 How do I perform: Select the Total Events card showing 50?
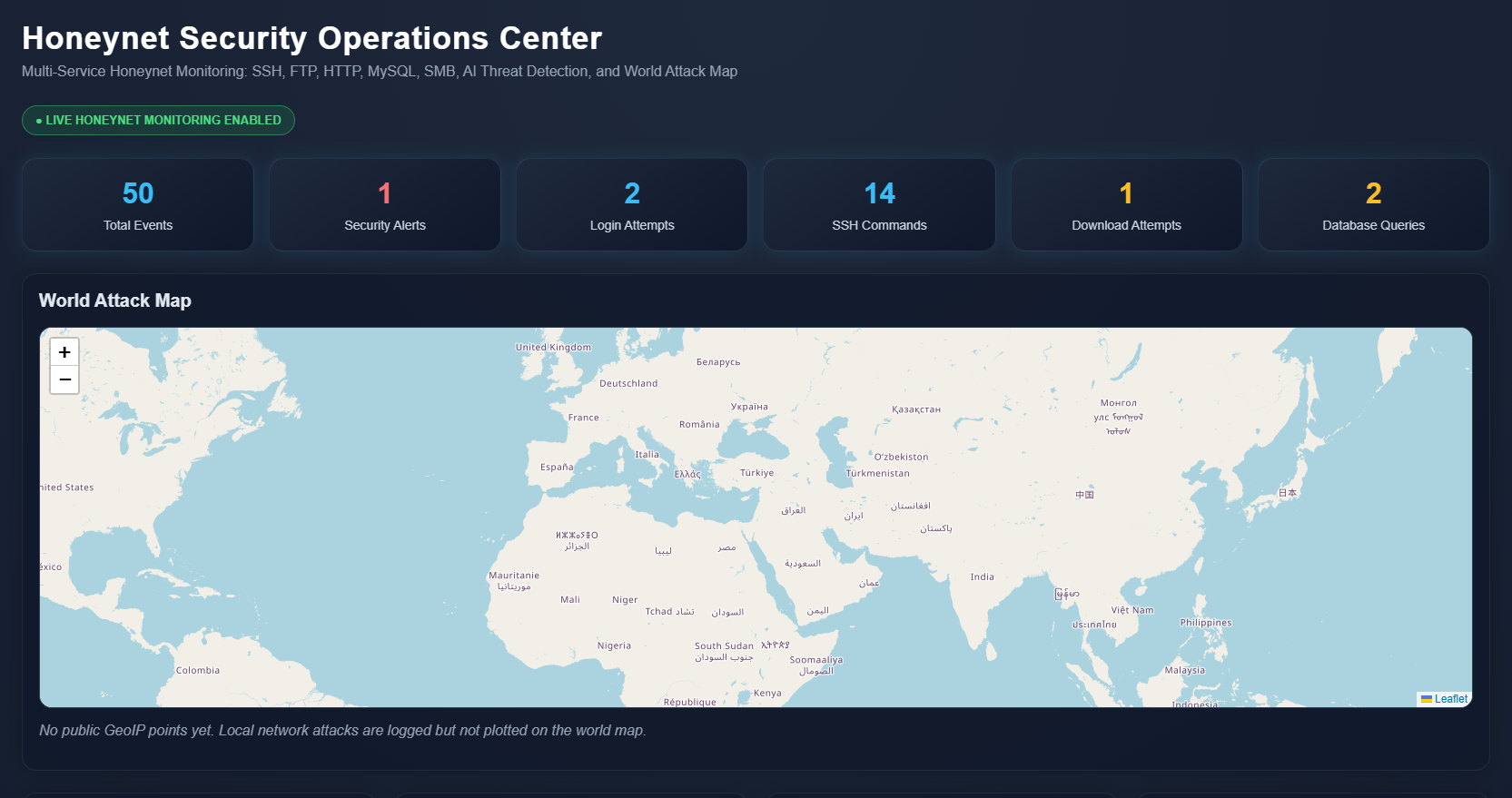pyautogui.click(x=138, y=205)
